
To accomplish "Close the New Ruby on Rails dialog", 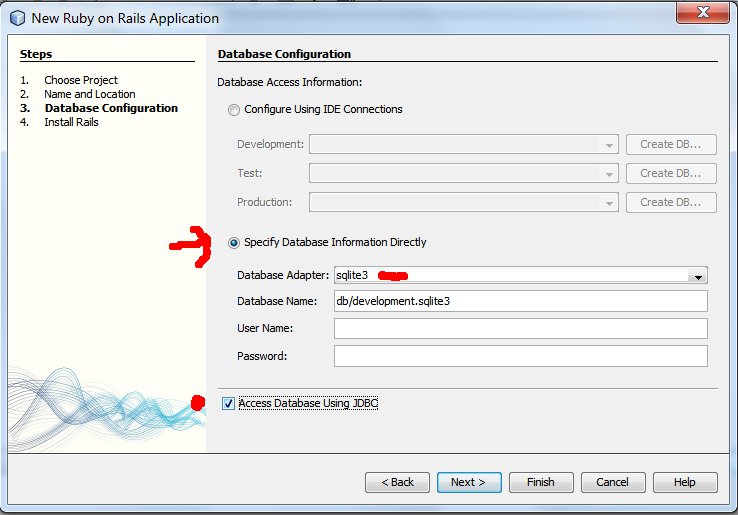I will pos(703,12).
